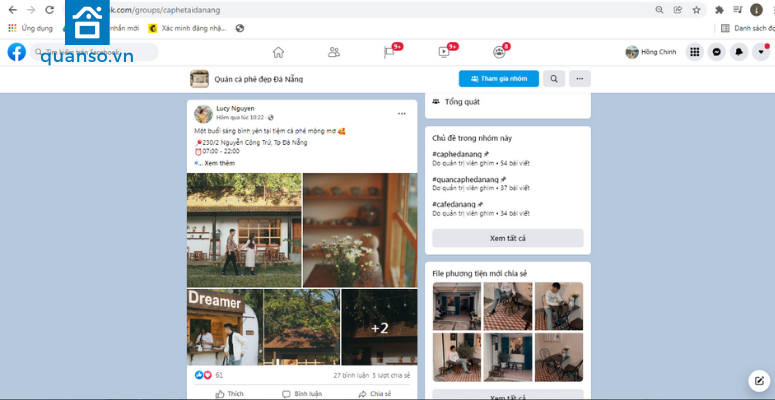Open the tiled roof and trees photo

point(302,327)
